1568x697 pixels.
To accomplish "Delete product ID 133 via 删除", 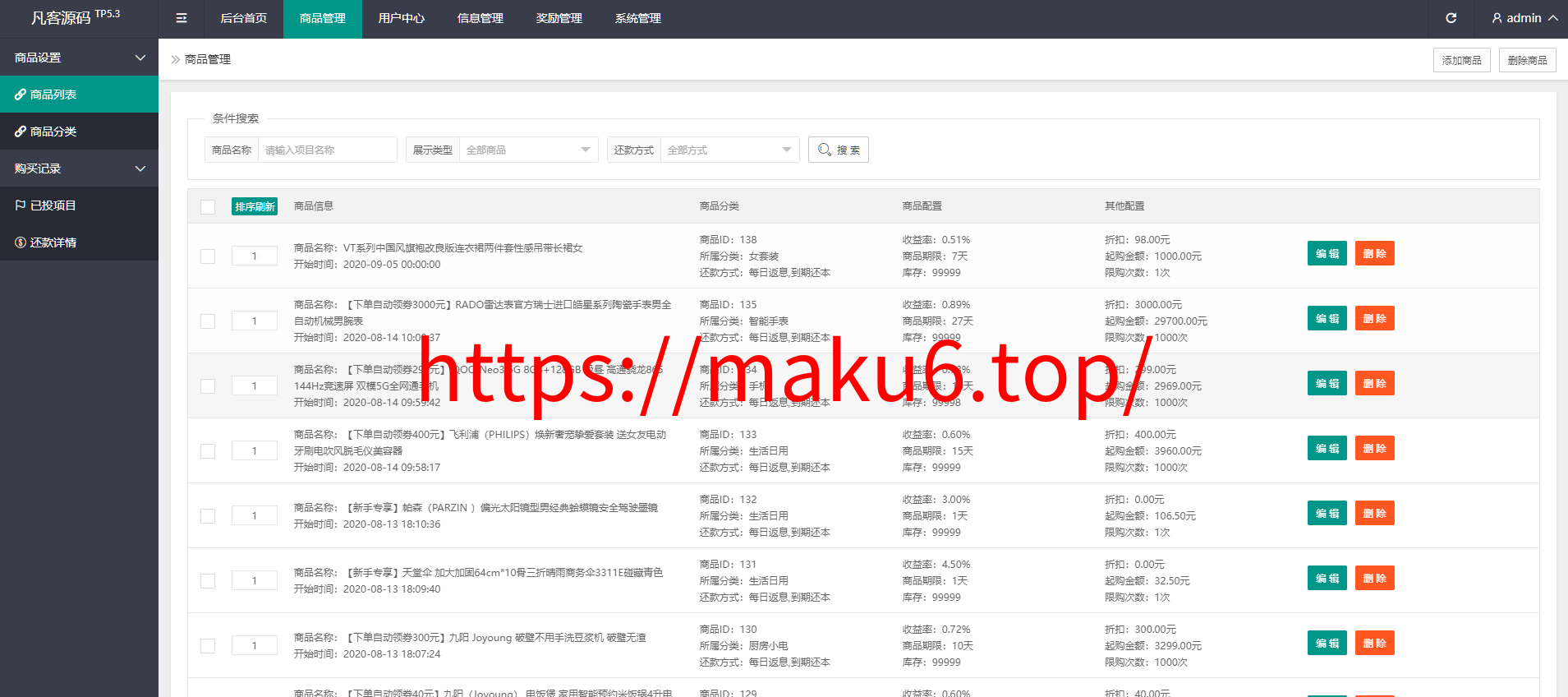I will [x=1375, y=448].
